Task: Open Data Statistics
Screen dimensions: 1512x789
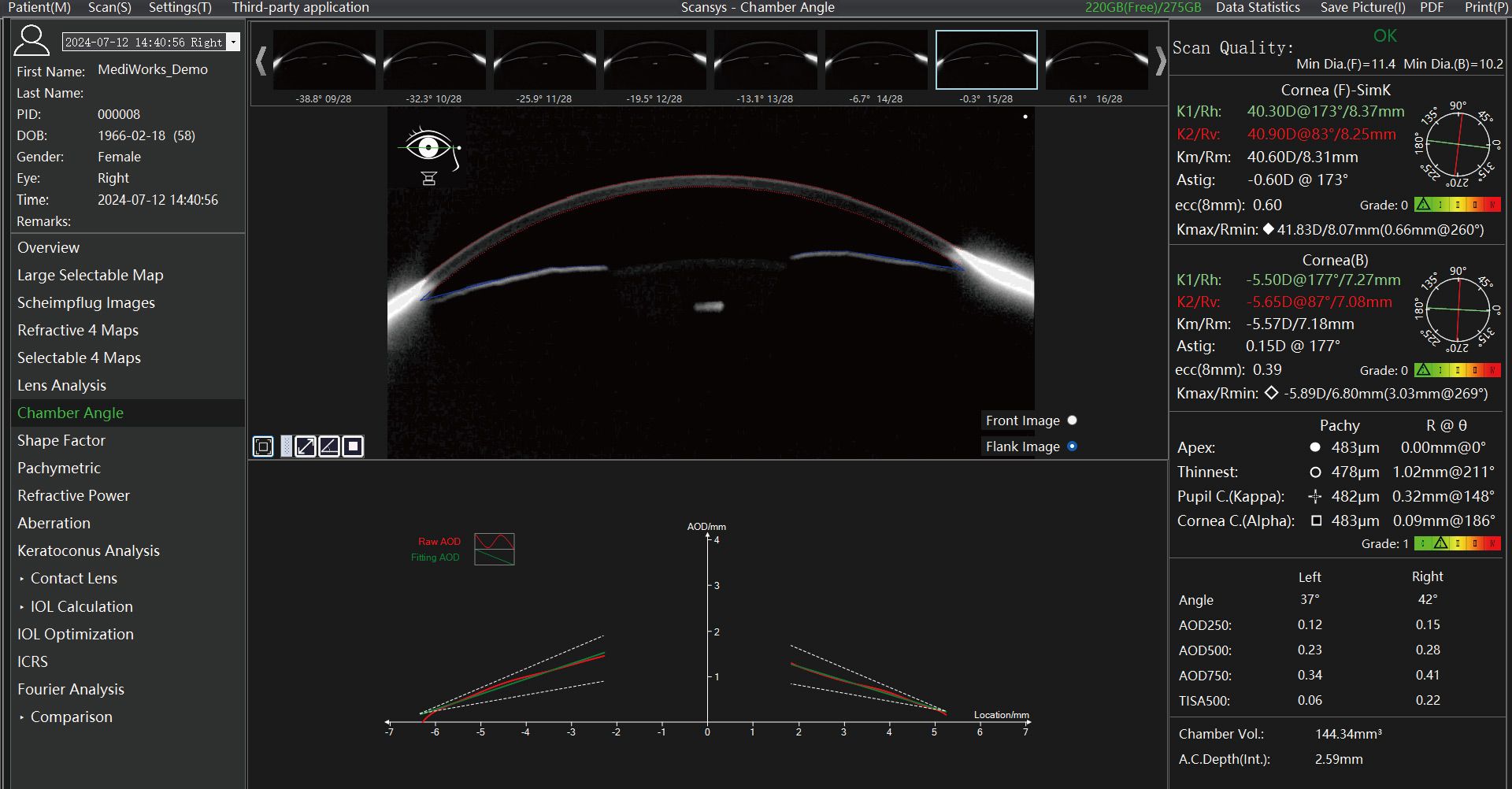Action: [1258, 7]
